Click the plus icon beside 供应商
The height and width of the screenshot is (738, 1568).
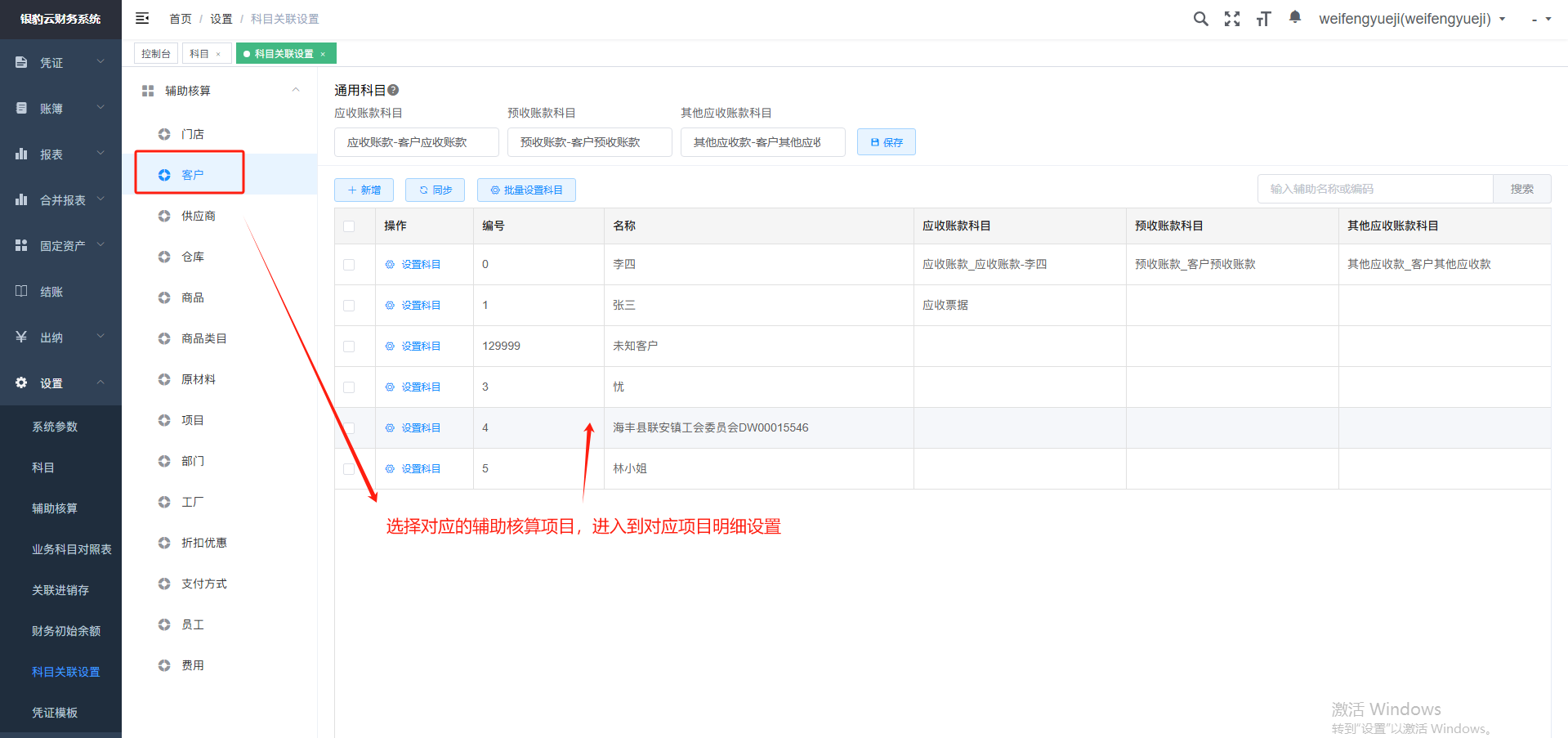coord(164,216)
